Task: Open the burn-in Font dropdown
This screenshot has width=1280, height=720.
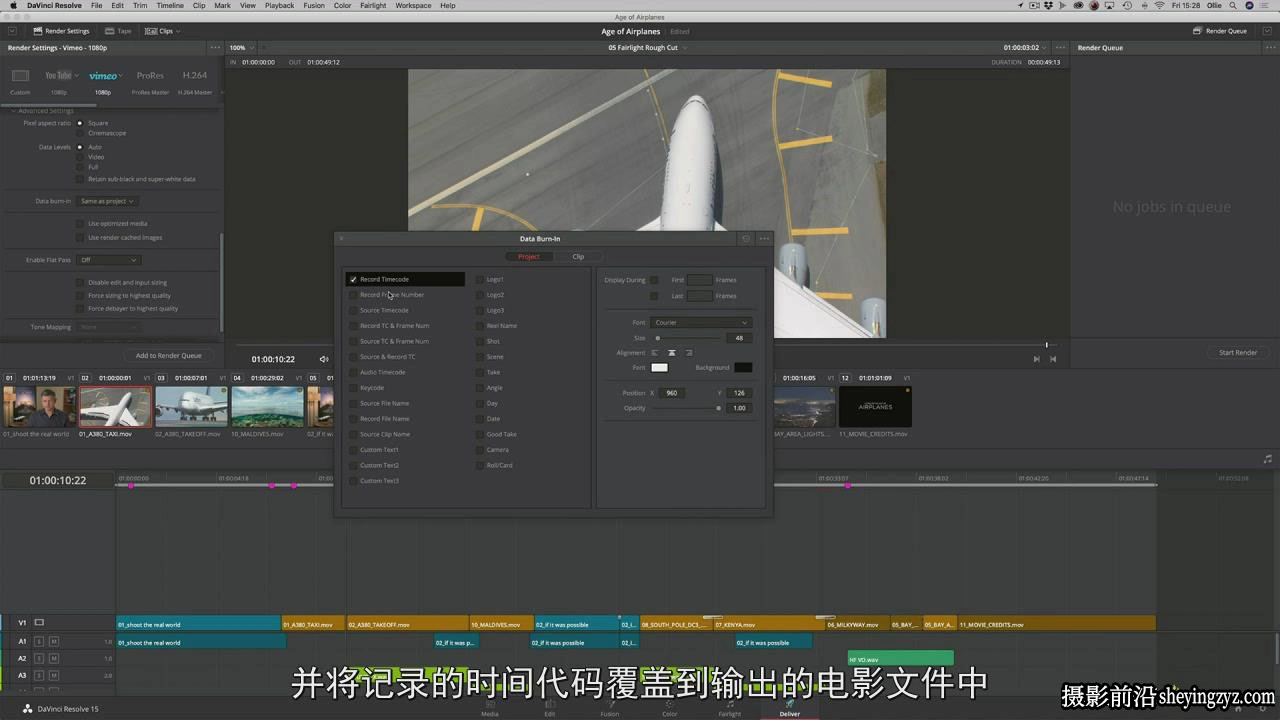Action: pyautogui.click(x=701, y=323)
